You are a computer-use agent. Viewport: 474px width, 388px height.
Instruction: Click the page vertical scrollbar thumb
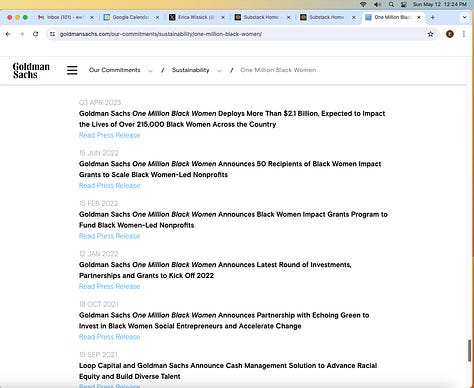pyautogui.click(x=470, y=351)
